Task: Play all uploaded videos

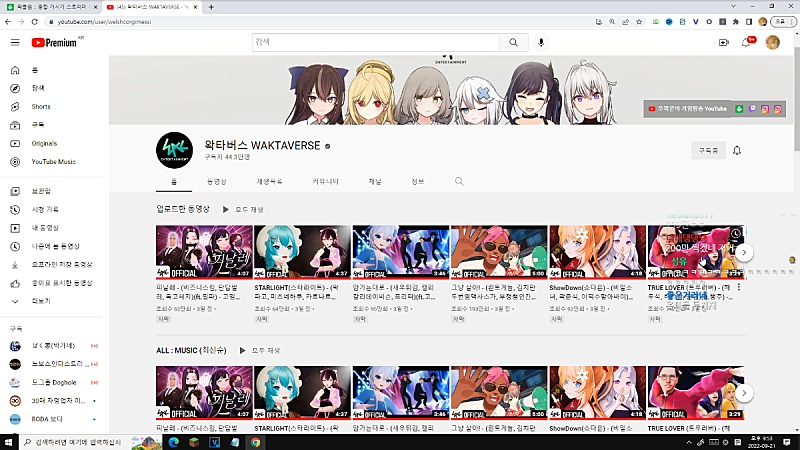Action: [x=243, y=210]
